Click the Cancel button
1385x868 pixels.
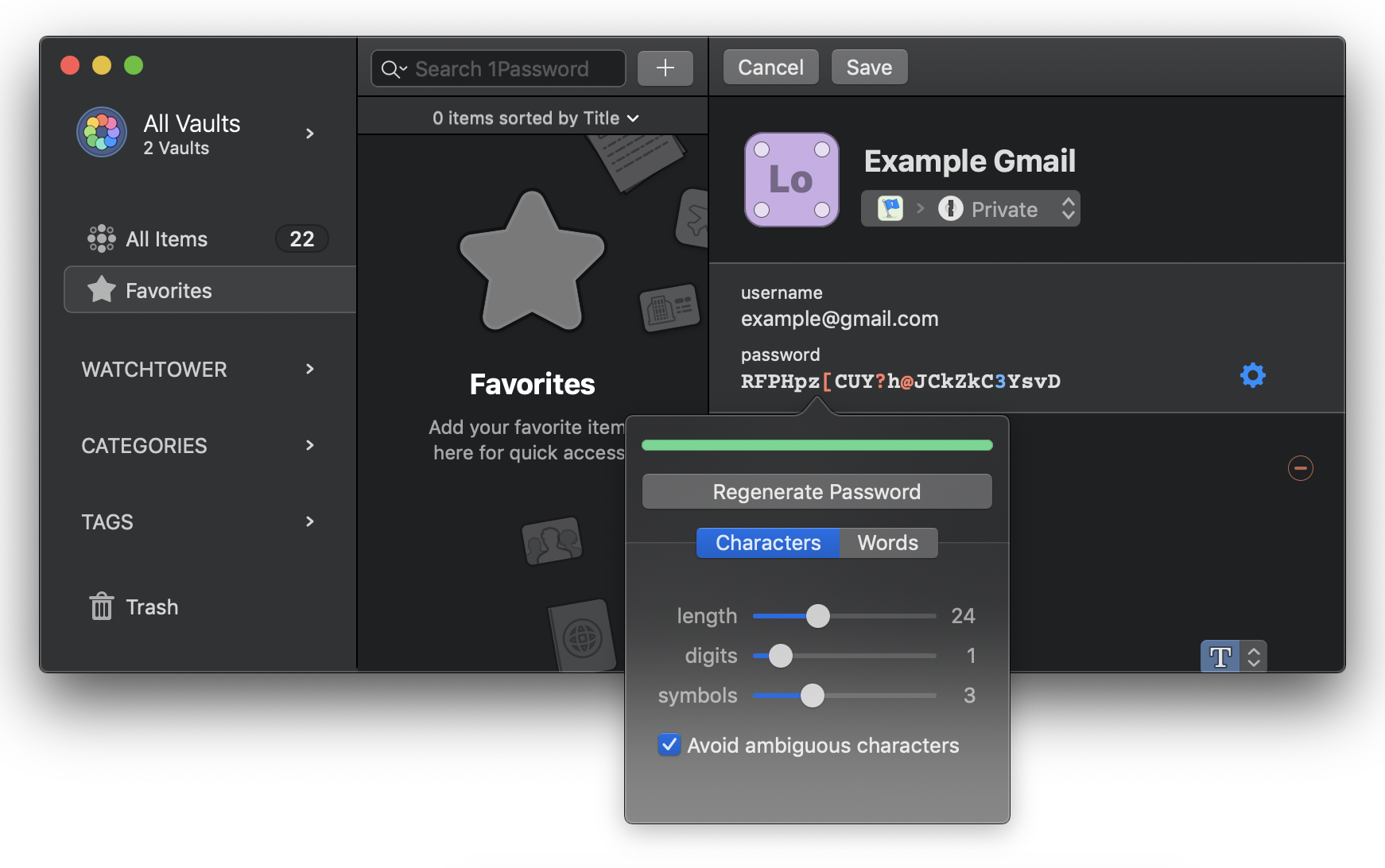(770, 68)
